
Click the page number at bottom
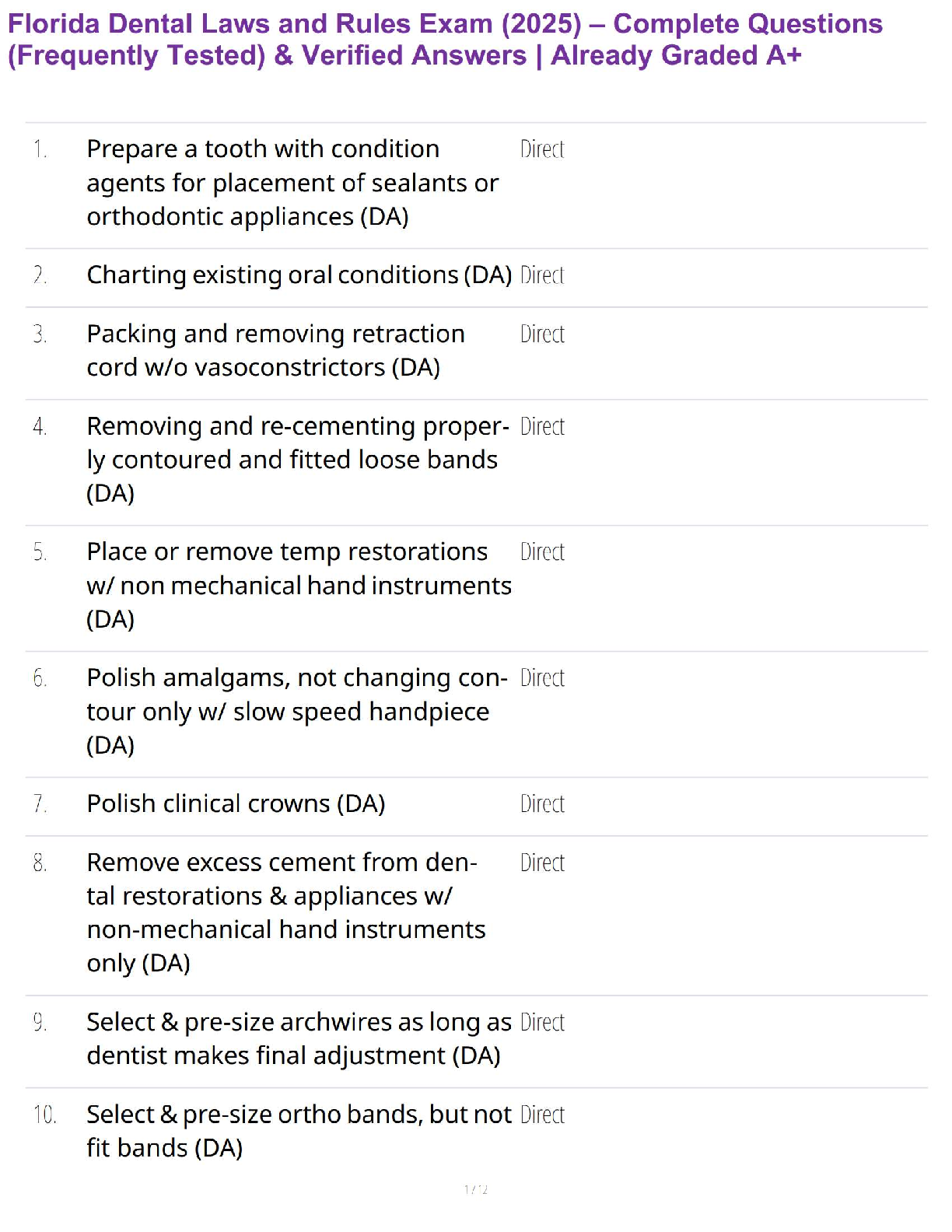point(476,1189)
